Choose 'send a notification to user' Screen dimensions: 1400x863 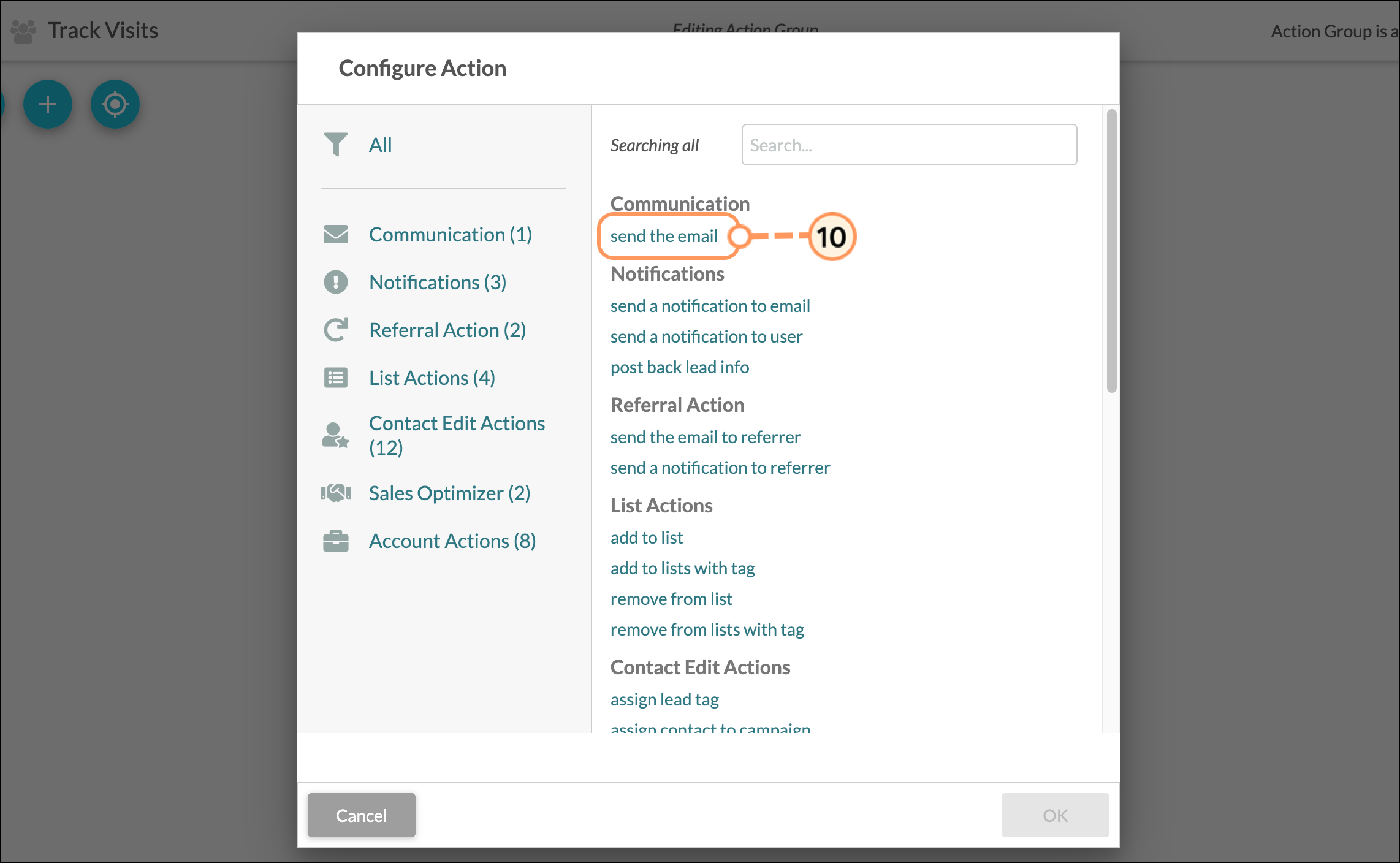tap(706, 336)
